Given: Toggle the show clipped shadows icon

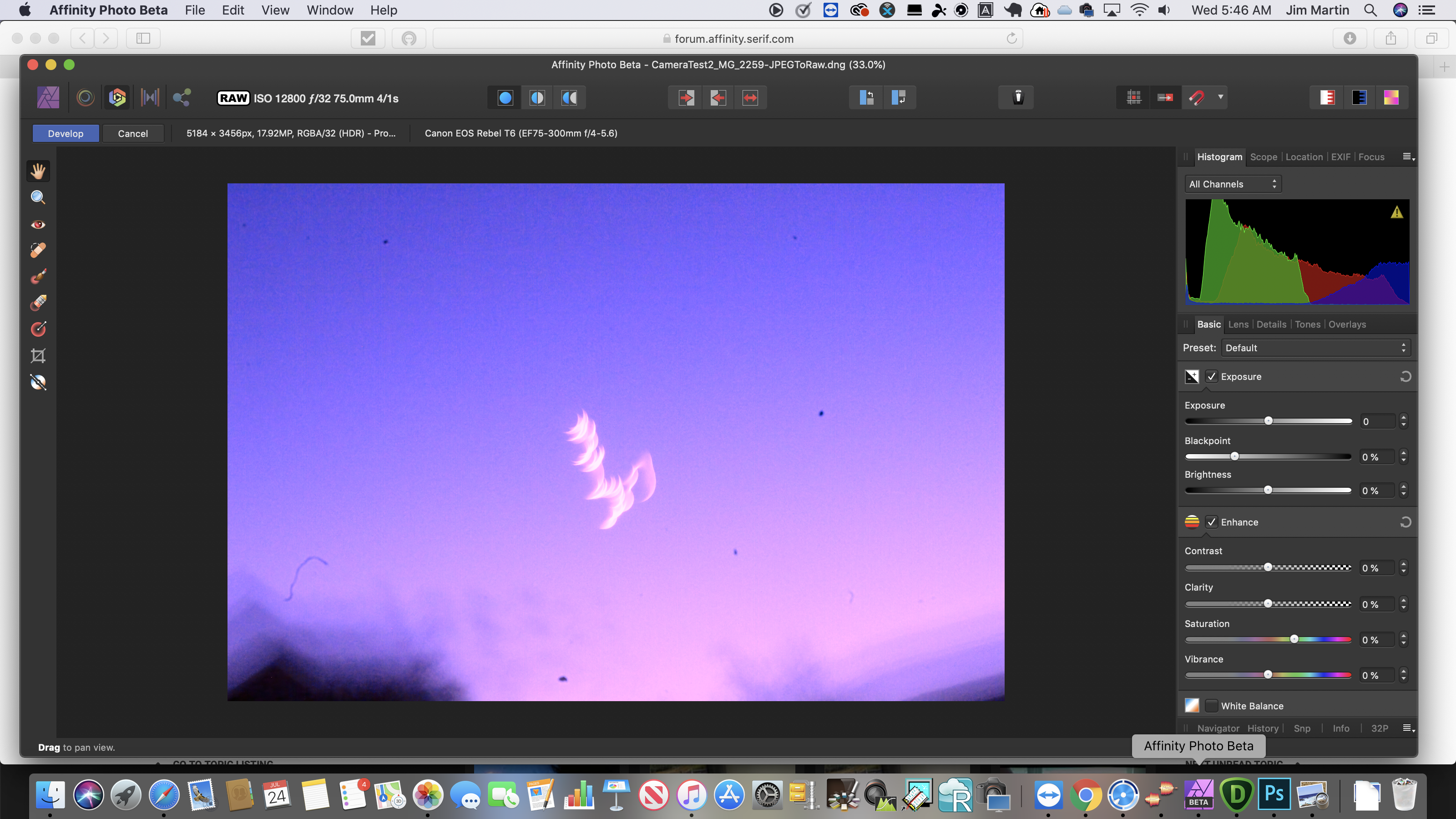Looking at the screenshot, I should (1359, 98).
